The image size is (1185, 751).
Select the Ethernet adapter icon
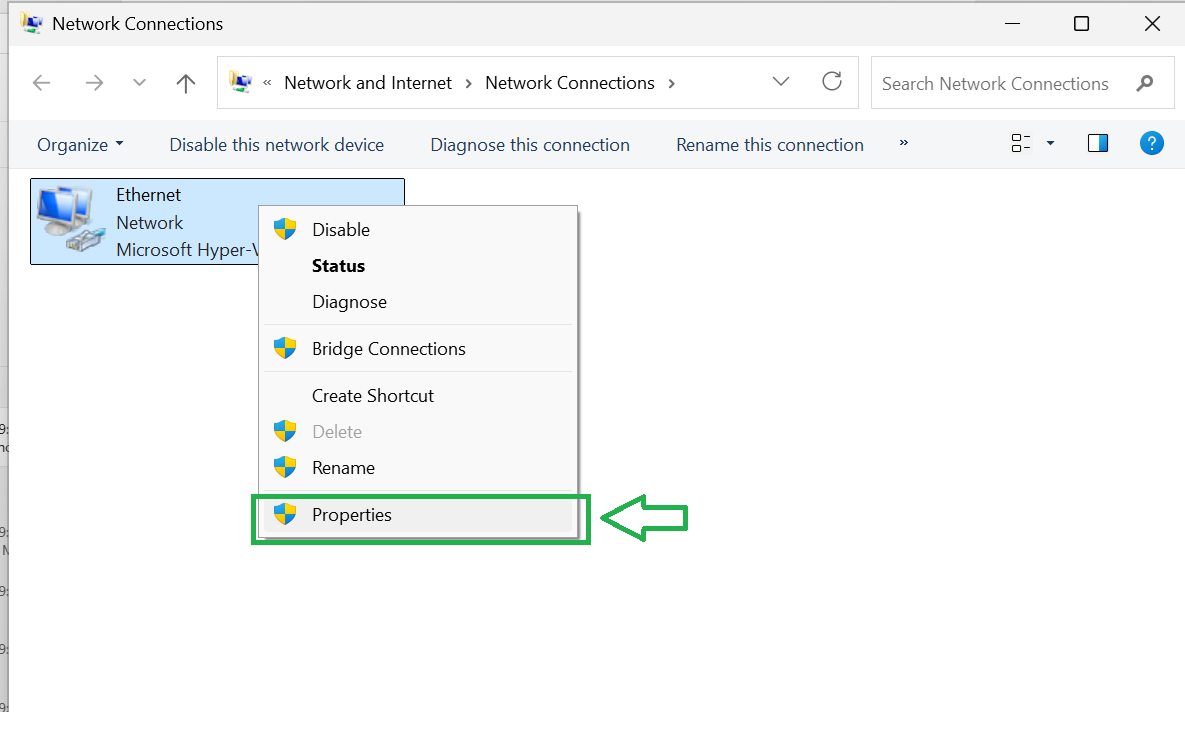(x=70, y=220)
